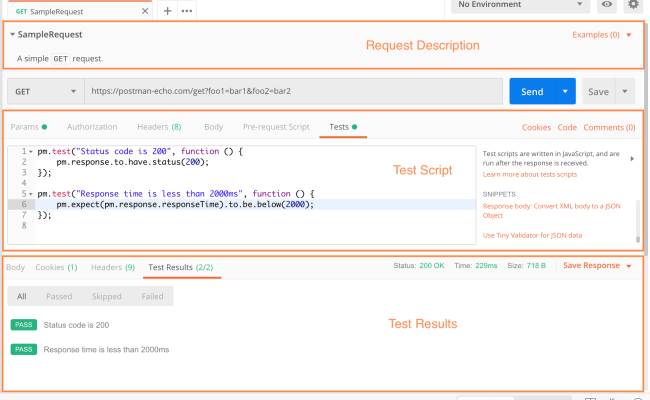Click line 6 of the test script
650x400 pixels.
(x=255, y=204)
